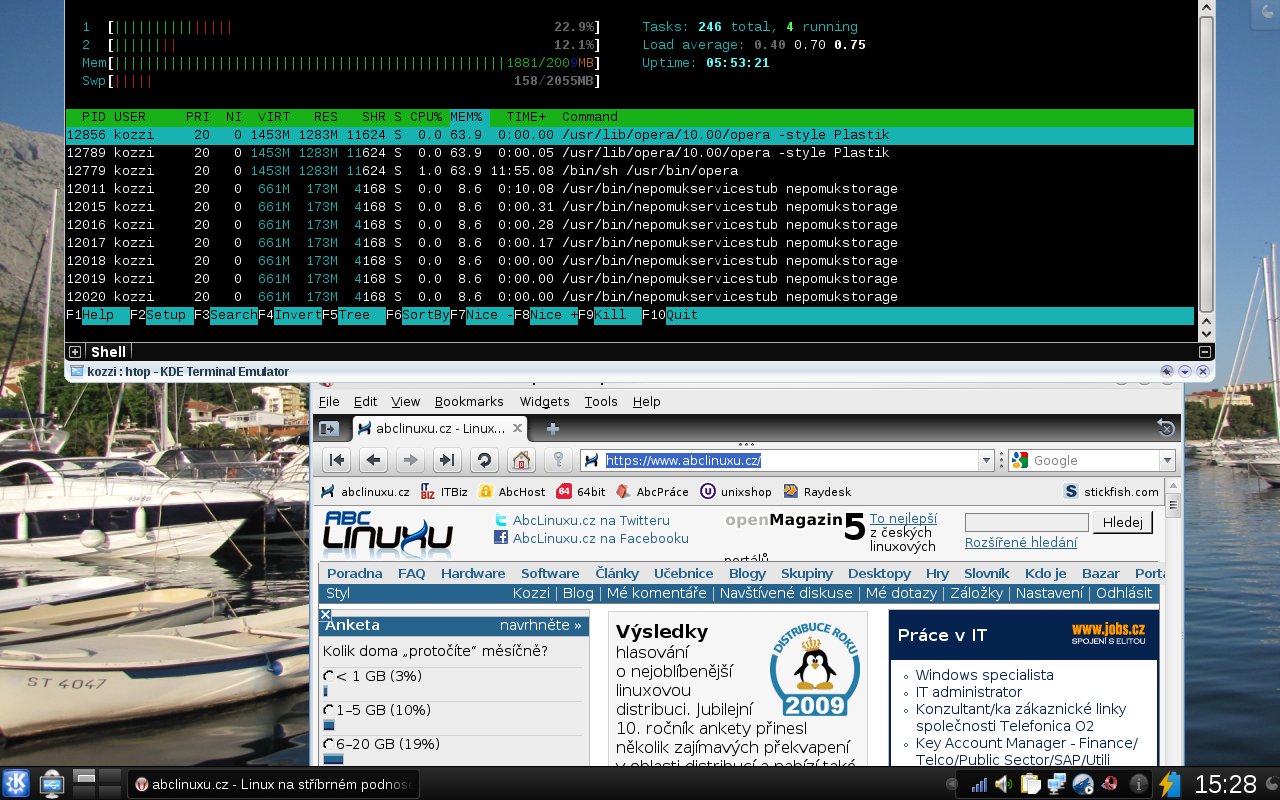Open the 'Windows specialista' job link
Image resolution: width=1280 pixels, height=800 pixels.
click(984, 675)
